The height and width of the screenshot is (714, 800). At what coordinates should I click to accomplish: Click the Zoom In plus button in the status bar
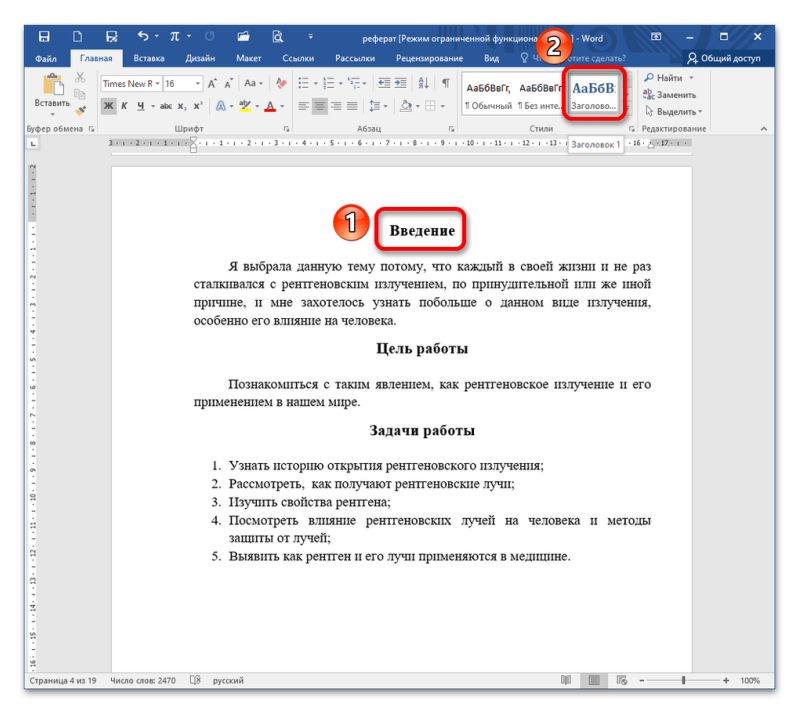726,680
